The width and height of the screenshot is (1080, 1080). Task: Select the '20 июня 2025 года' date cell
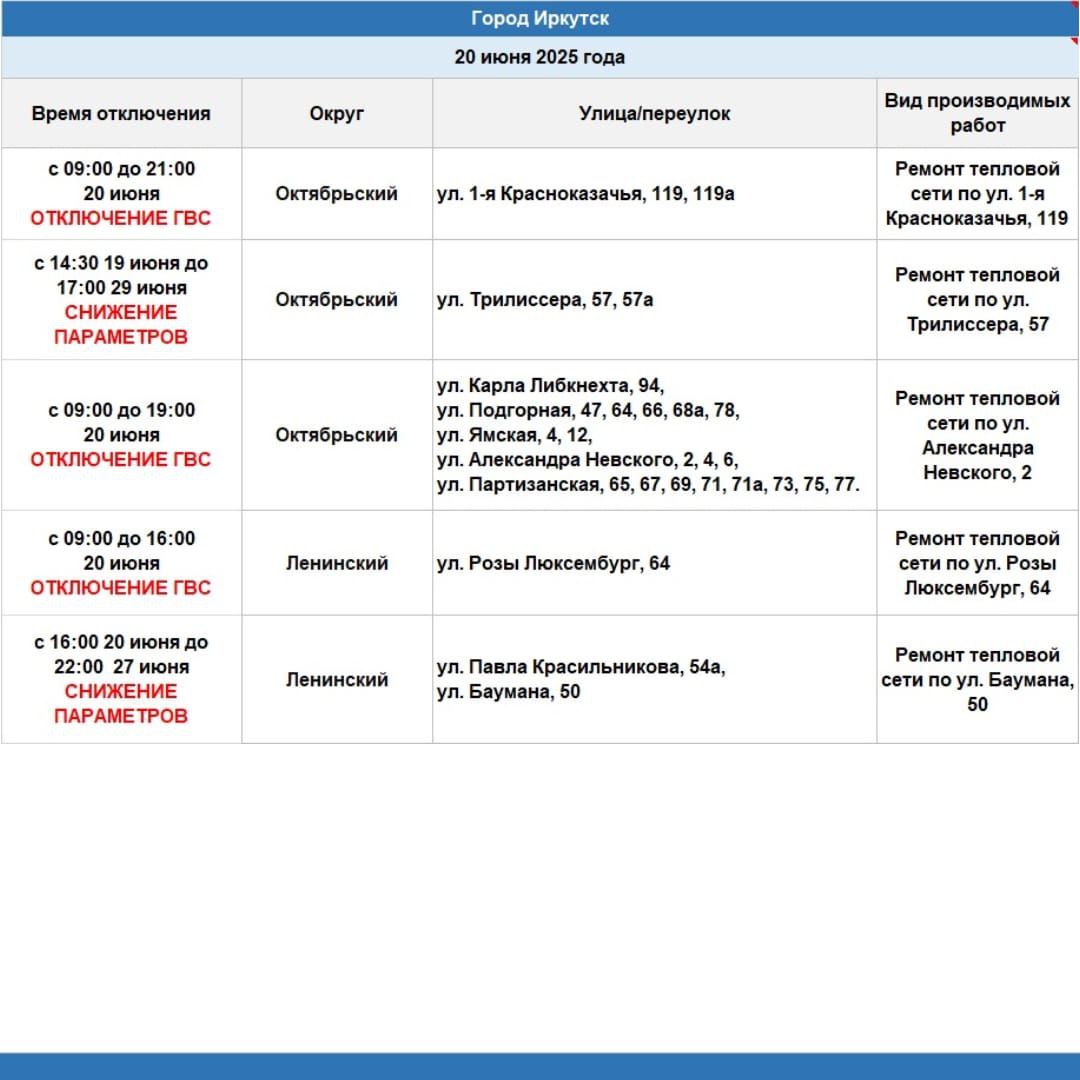pyautogui.click(x=540, y=57)
